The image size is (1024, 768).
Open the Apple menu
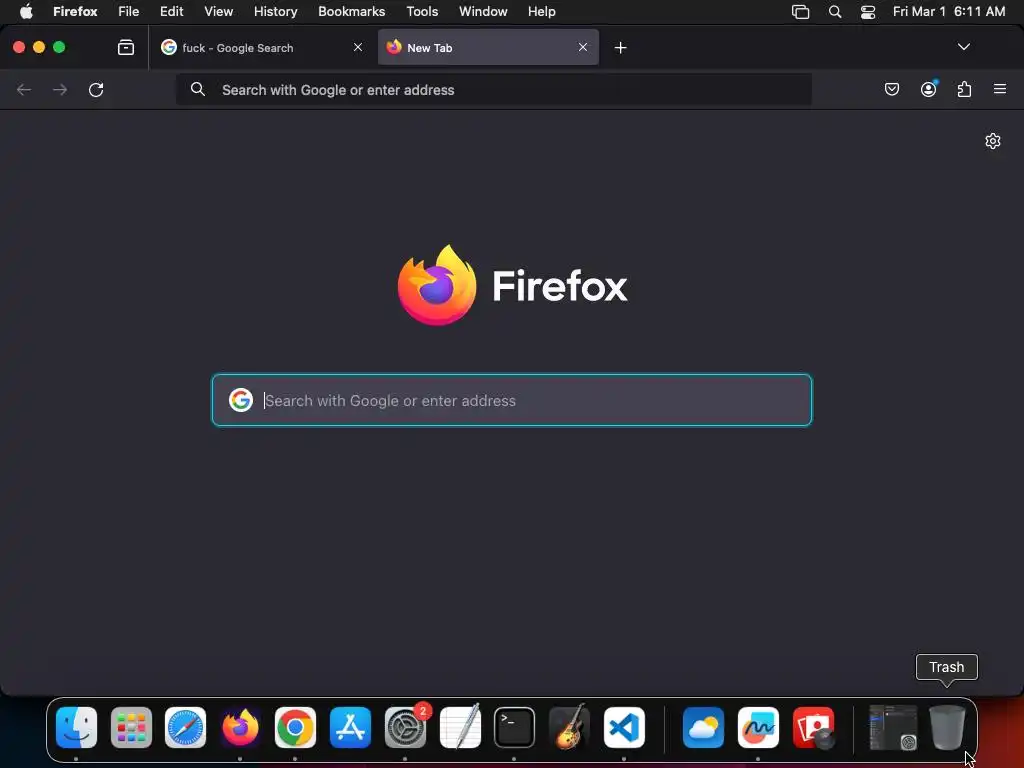[x=26, y=11]
